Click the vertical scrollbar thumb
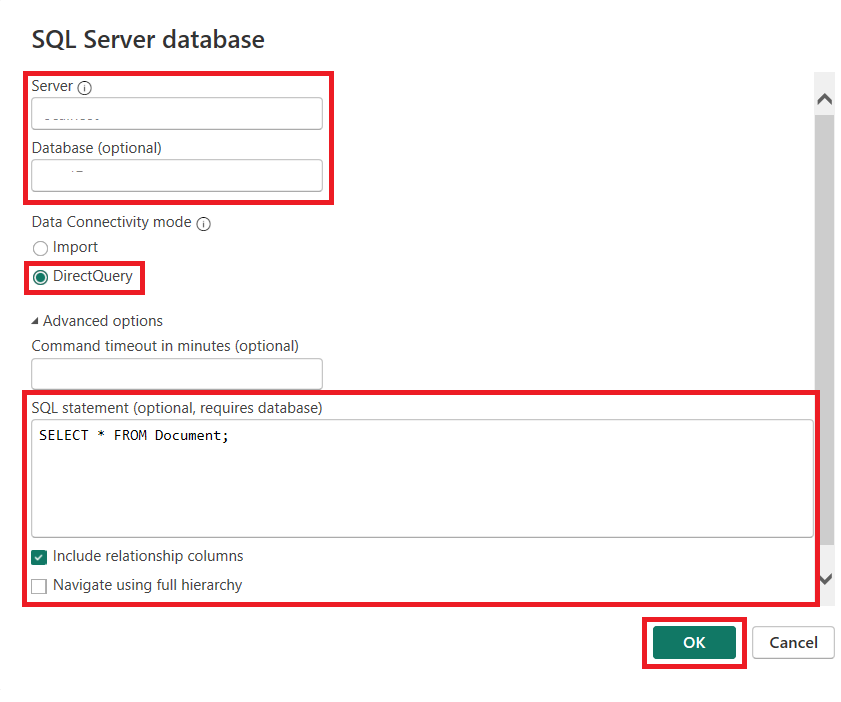Viewport: 841px width, 702px height. [x=824, y=330]
